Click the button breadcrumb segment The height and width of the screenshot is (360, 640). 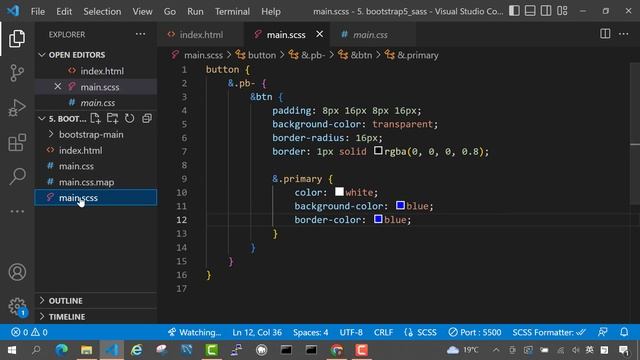[256, 55]
